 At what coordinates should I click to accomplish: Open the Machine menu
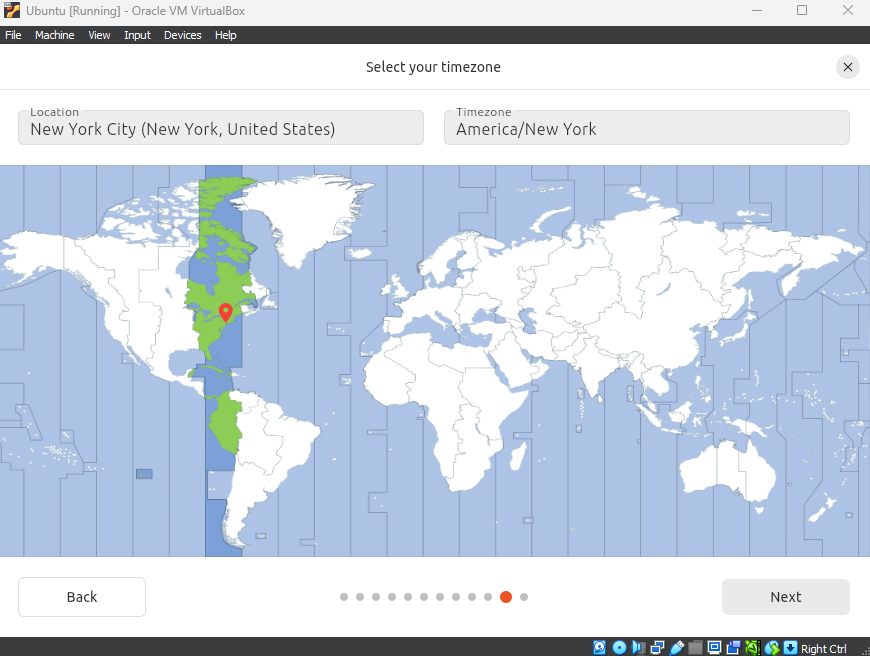tap(54, 35)
